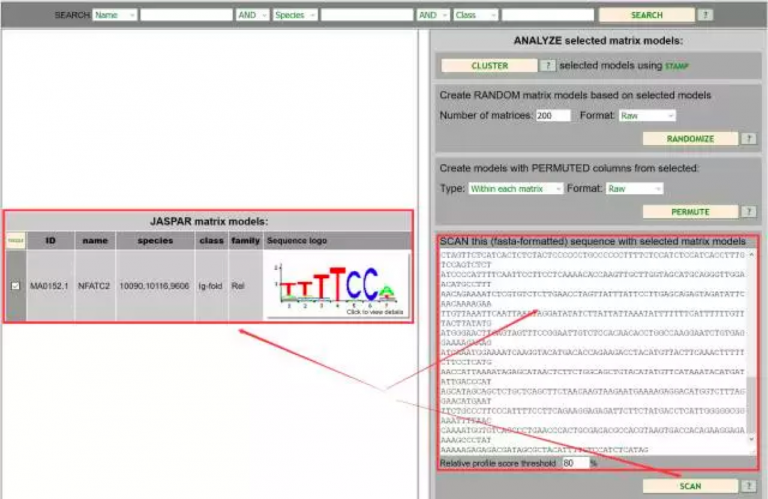Click the first search text input
Viewport: 768px width, 499px height.
(x=186, y=15)
